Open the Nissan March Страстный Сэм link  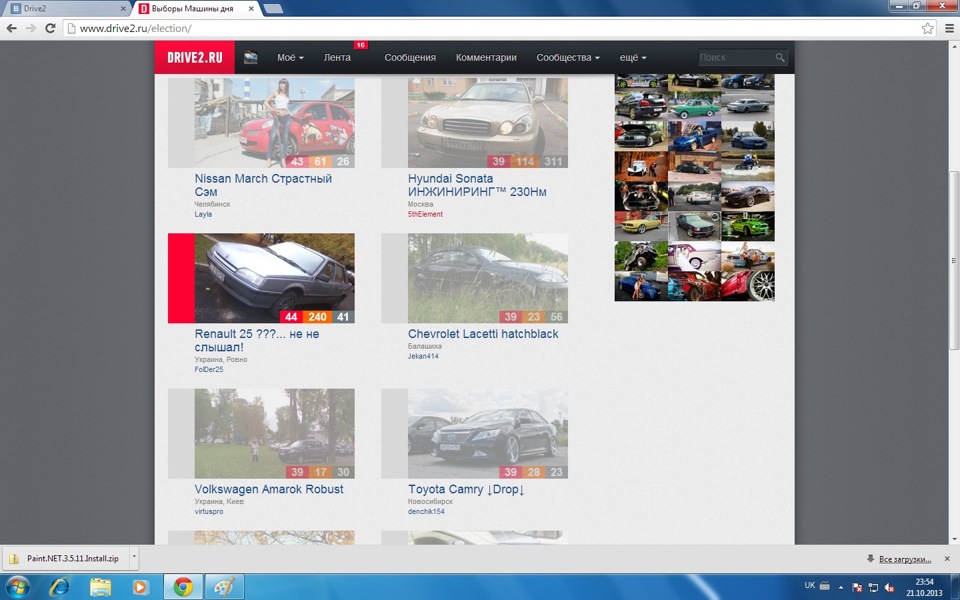pyautogui.click(x=263, y=185)
